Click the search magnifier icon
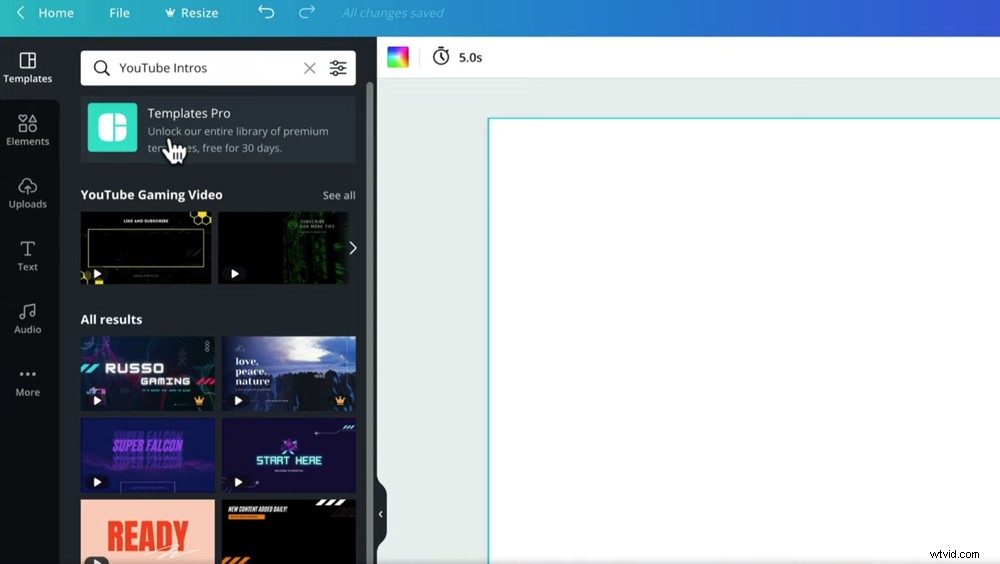The image size is (1000, 564). (101, 68)
